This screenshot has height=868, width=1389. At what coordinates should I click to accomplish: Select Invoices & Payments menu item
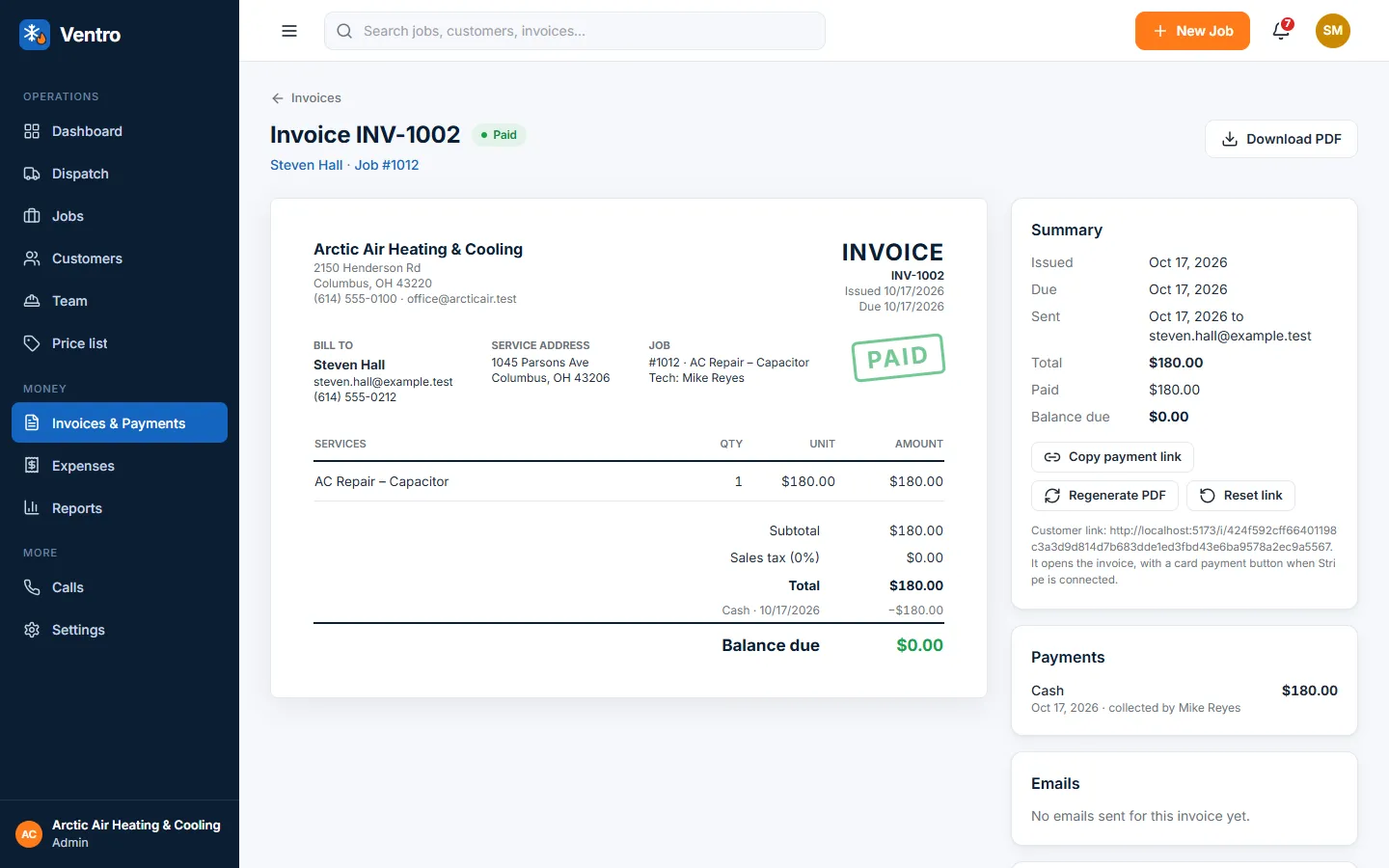point(120,422)
